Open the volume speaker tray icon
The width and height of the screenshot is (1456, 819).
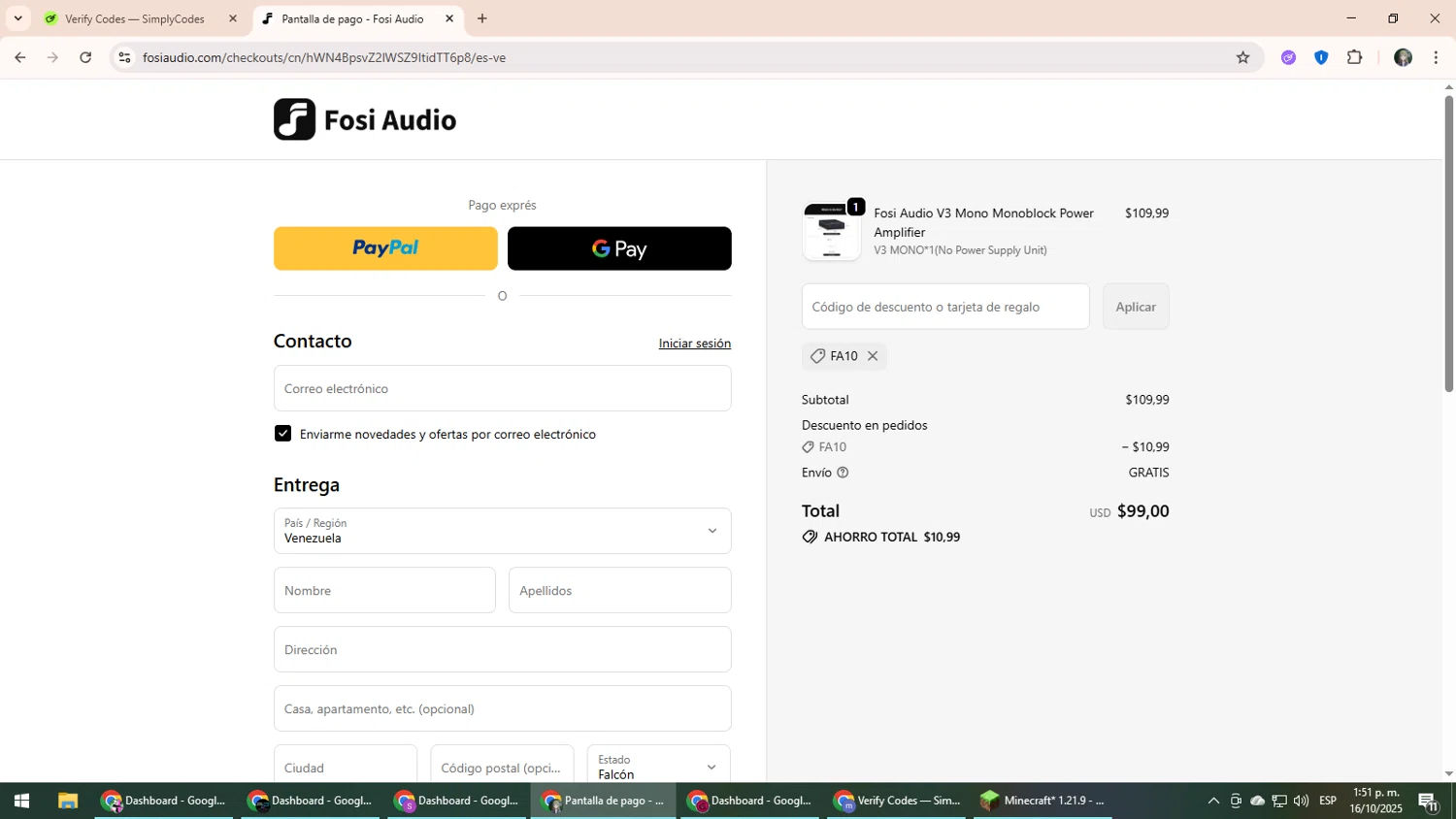[1301, 801]
